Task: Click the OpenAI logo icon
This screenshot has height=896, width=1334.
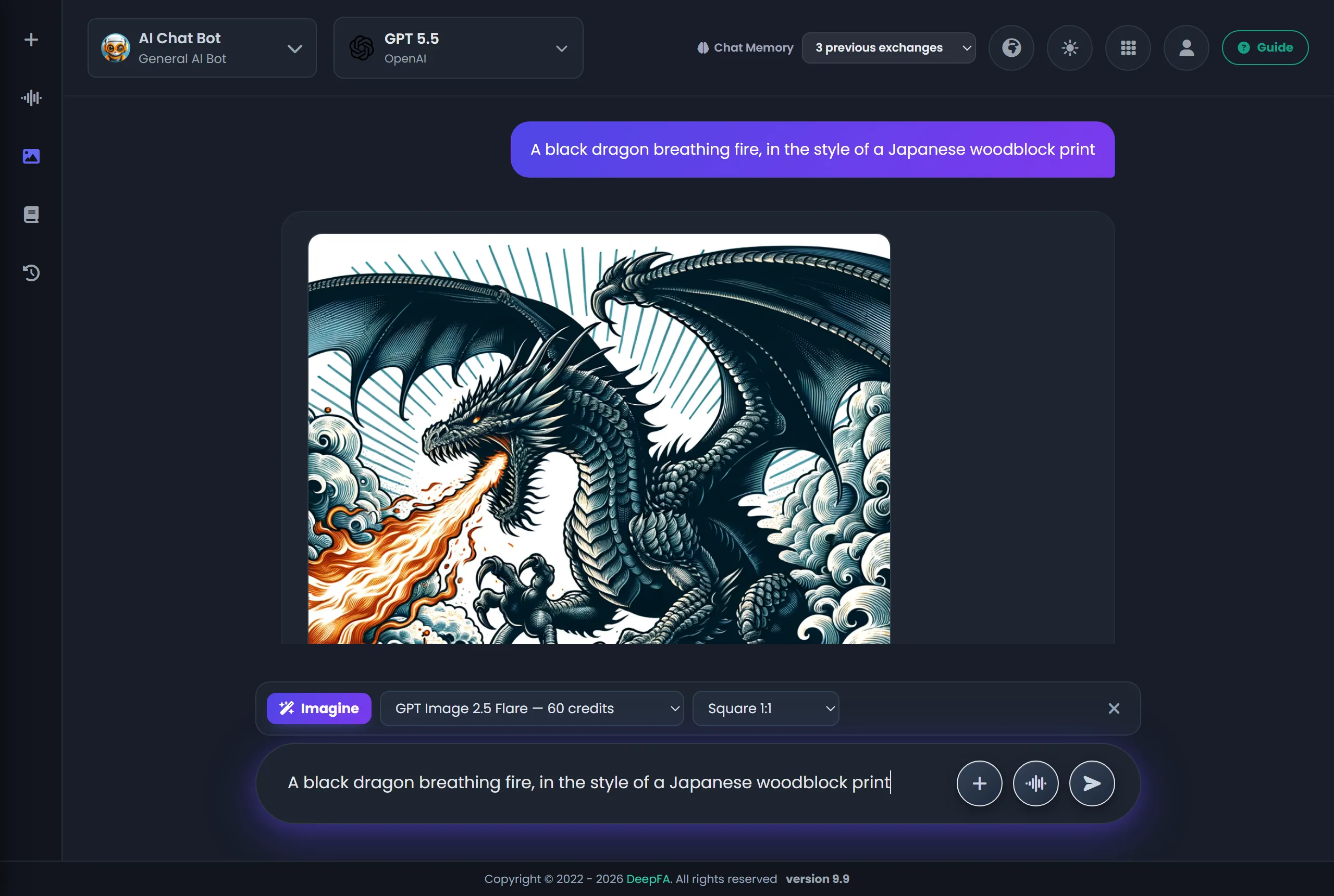Action: pos(361,48)
